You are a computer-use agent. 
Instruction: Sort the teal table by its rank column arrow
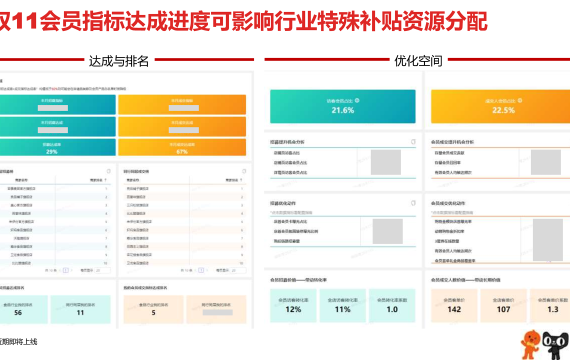pos(105,180)
